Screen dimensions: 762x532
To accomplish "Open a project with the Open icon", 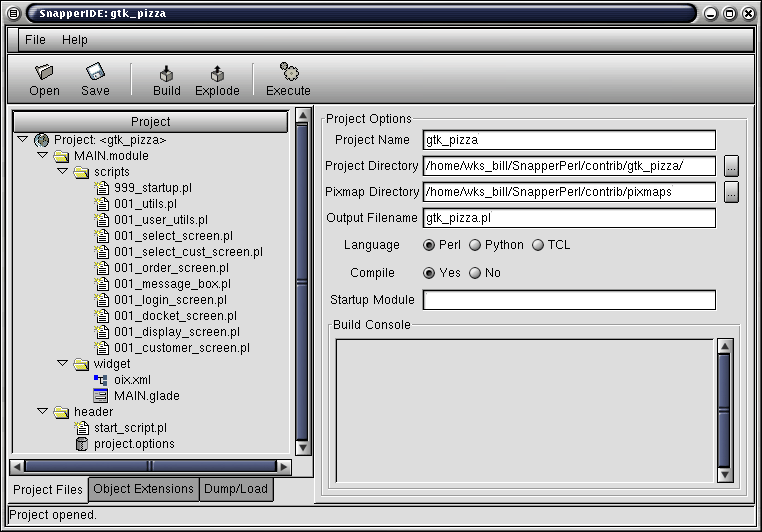I will coord(44,72).
